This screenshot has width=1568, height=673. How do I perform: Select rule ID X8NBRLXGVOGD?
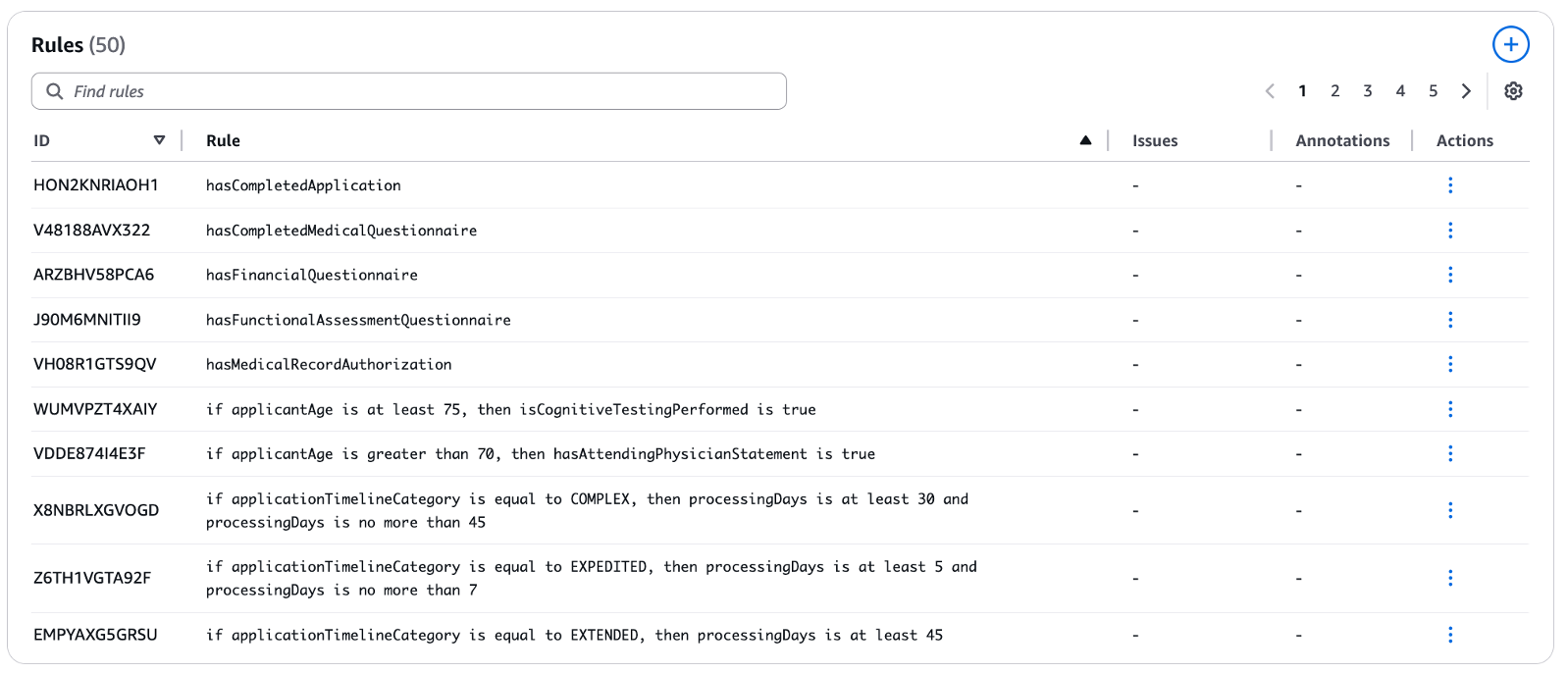pyautogui.click(x=96, y=510)
